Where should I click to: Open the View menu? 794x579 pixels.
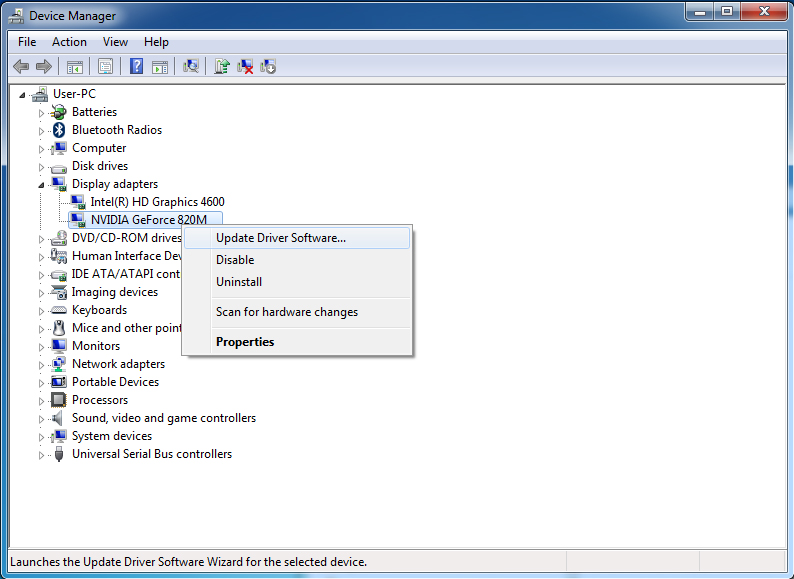[x=115, y=42]
